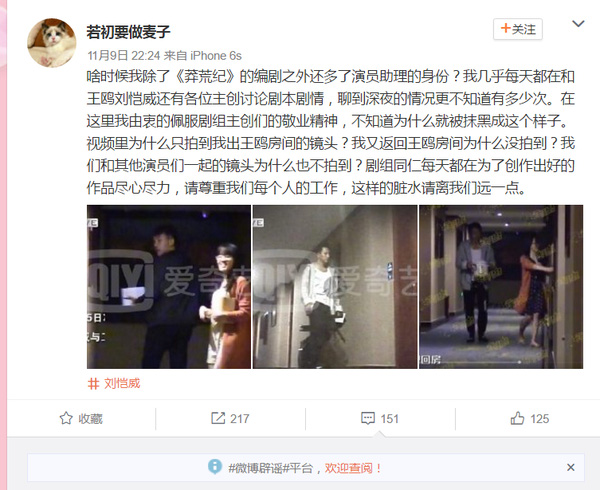View the 217 reposts count
Image resolution: width=600 pixels, height=490 pixels.
pyautogui.click(x=240, y=419)
